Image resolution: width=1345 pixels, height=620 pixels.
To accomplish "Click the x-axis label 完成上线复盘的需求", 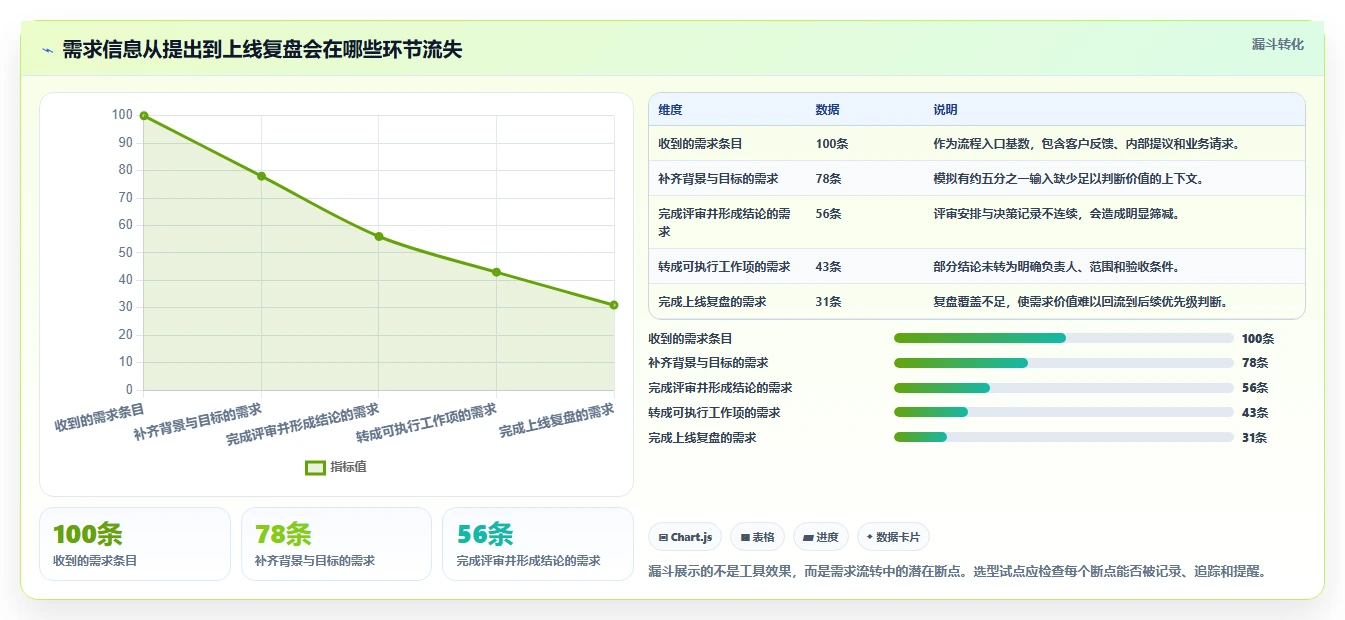I will pyautogui.click(x=557, y=421).
